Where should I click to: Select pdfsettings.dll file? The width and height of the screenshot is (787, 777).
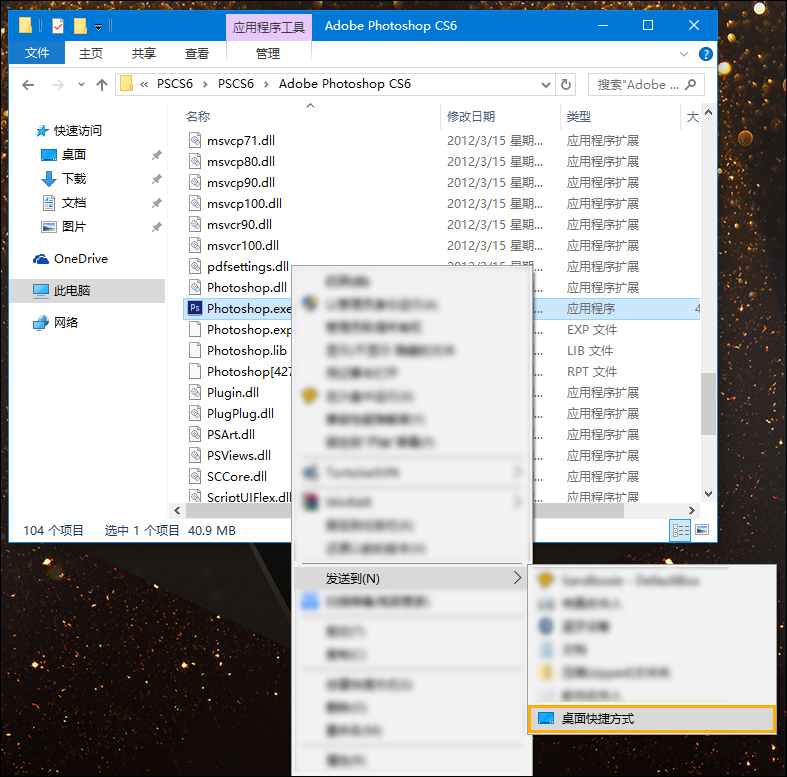(x=247, y=267)
